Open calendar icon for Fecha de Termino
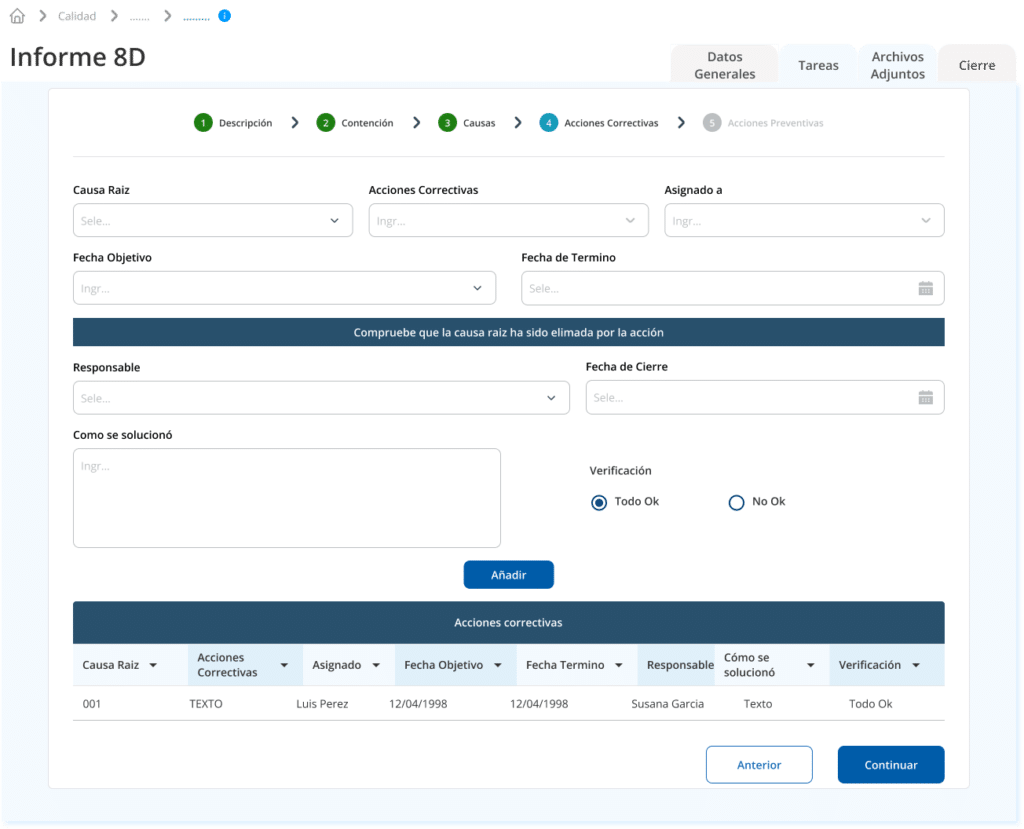The height and width of the screenshot is (829, 1024). coord(925,288)
